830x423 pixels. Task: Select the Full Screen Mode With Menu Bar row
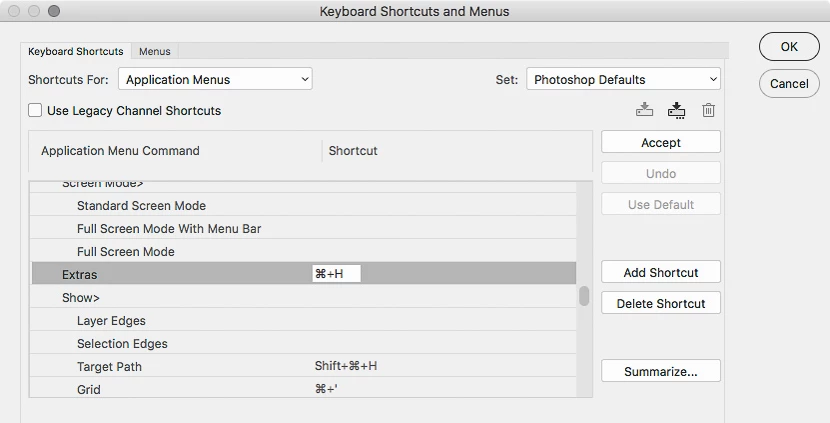[303, 228]
